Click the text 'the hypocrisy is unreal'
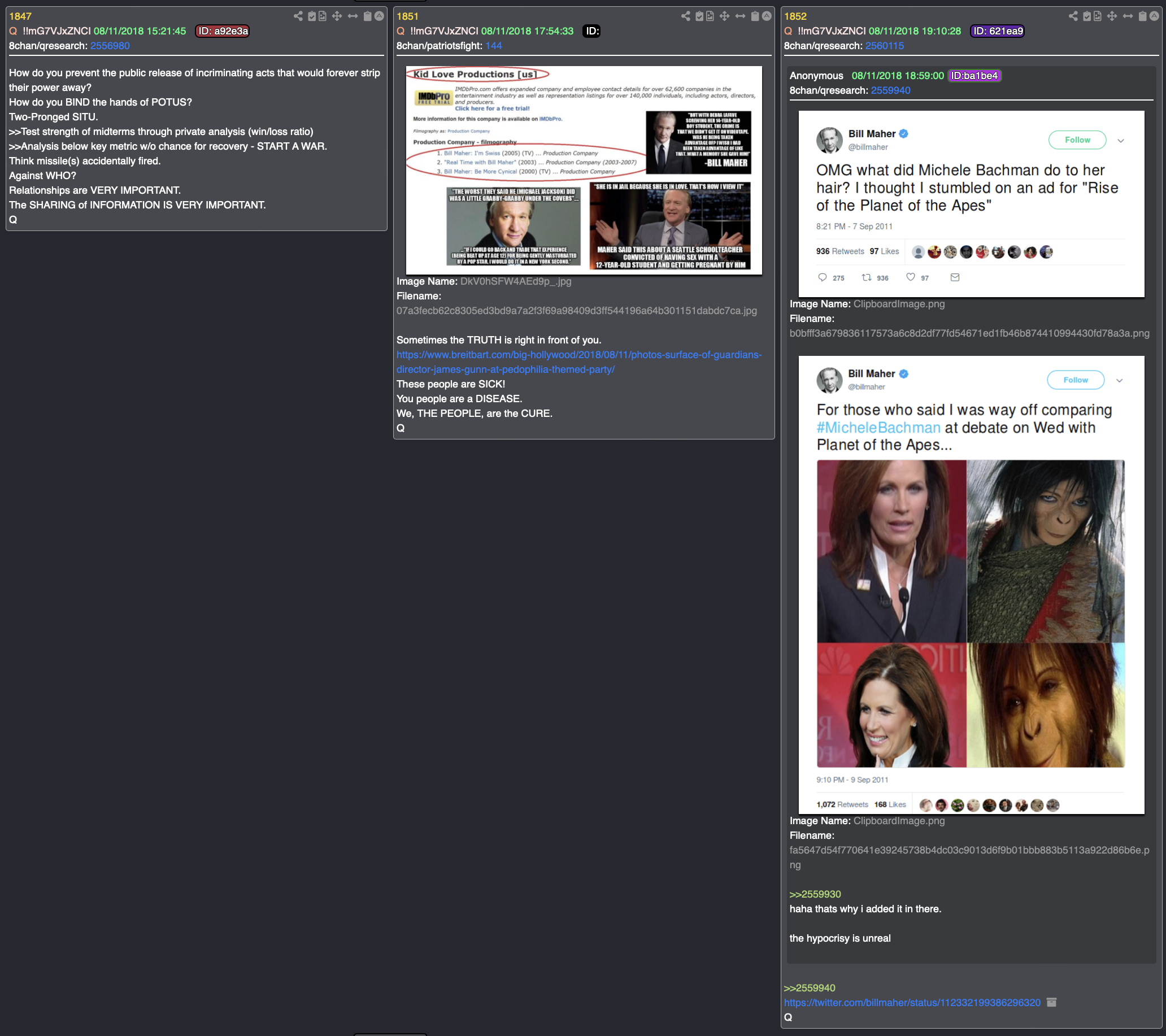This screenshot has height=1036, width=1166. pos(839,938)
